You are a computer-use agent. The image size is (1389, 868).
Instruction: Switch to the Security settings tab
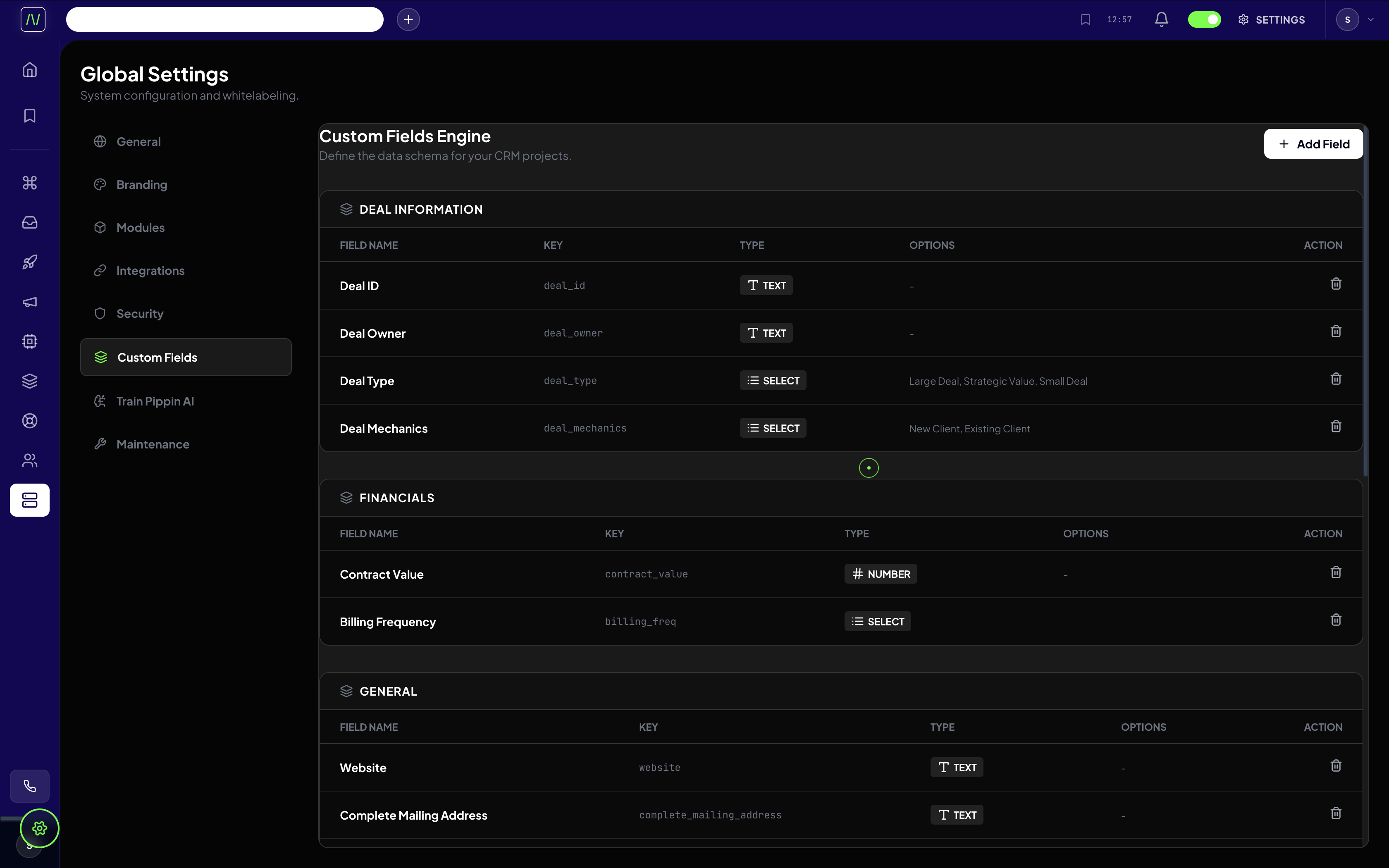tap(140, 313)
